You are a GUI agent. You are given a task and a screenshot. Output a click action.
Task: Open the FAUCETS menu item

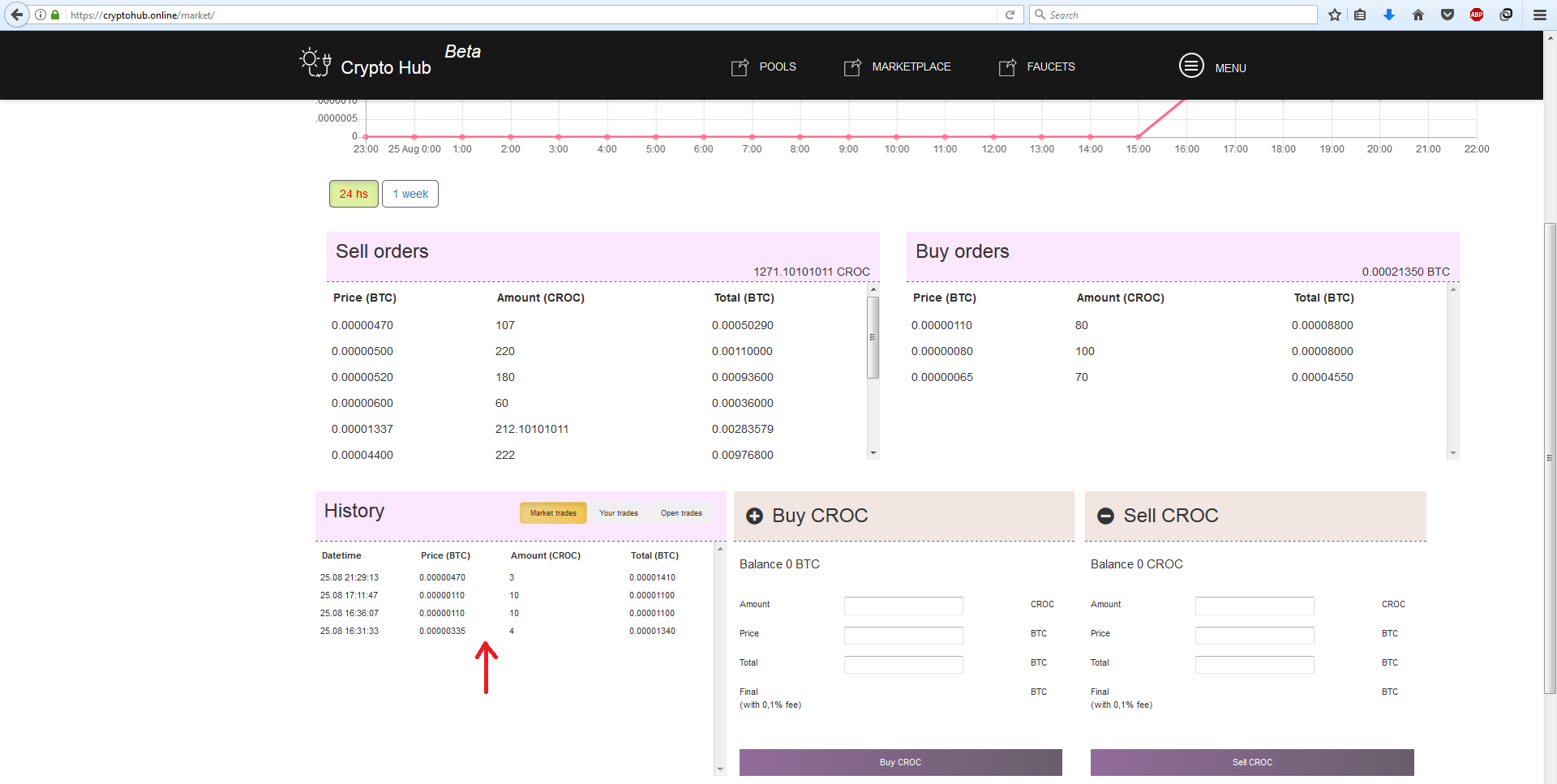click(1051, 66)
